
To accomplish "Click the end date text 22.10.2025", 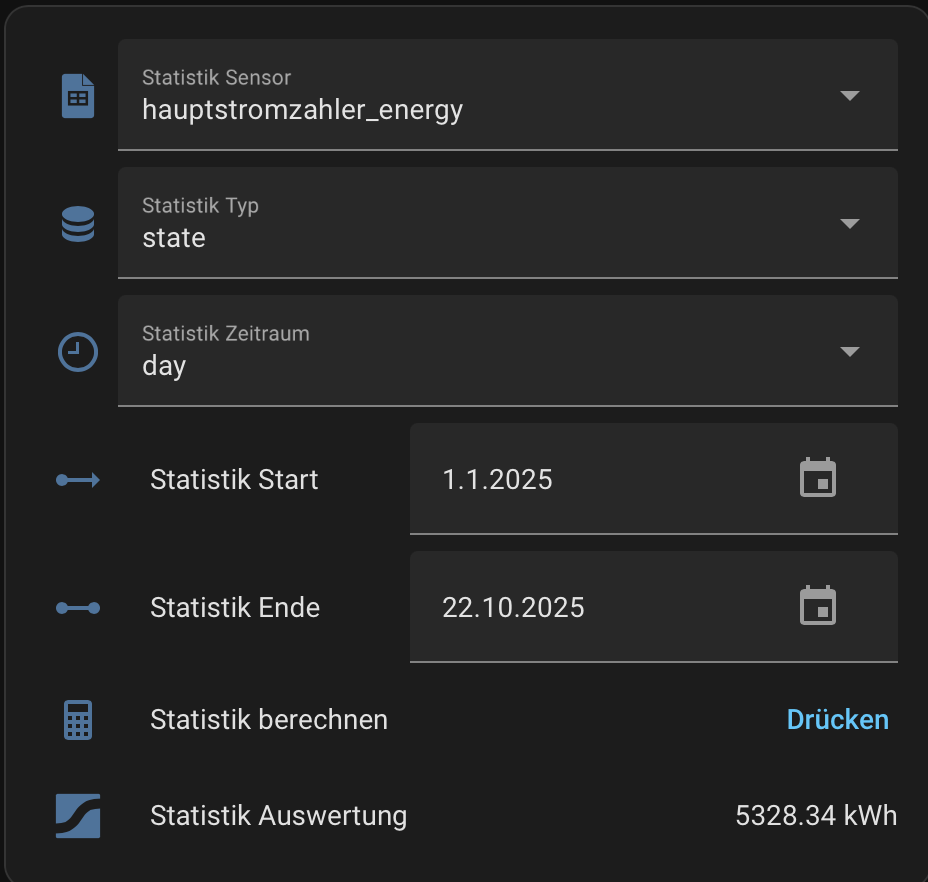I will 513,608.
